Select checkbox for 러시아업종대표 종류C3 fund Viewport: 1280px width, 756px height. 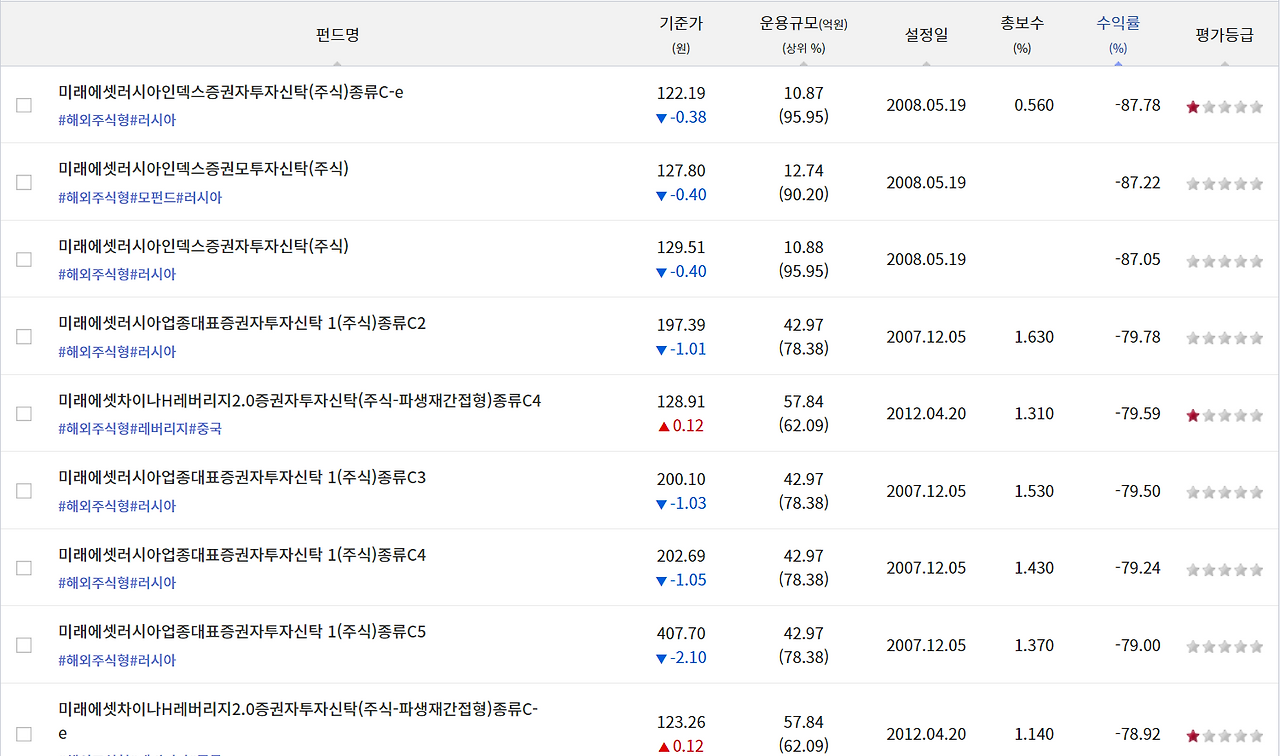click(x=24, y=491)
